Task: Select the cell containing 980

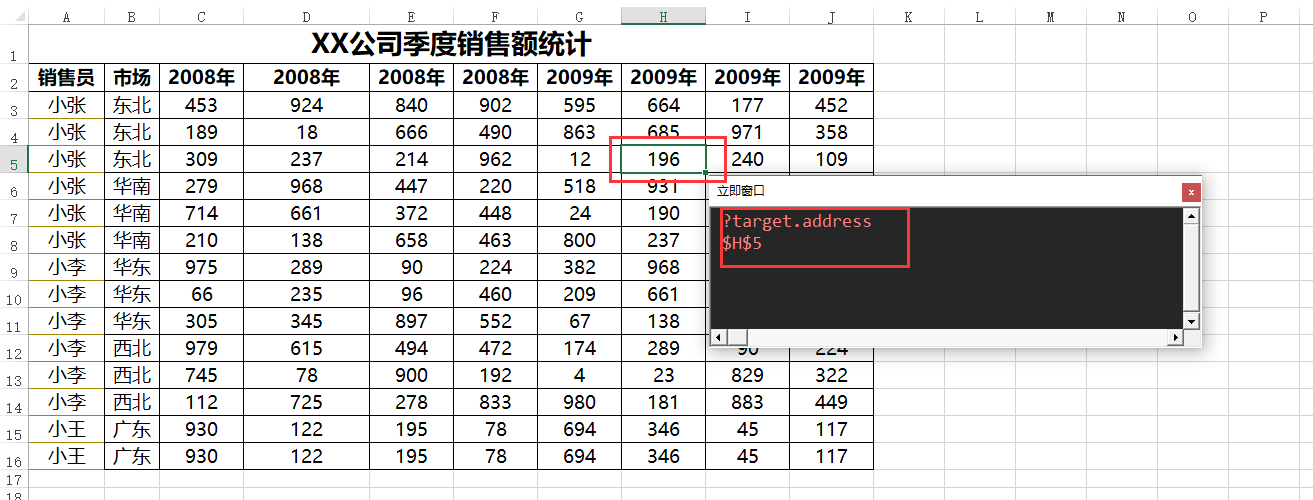Action: (579, 402)
